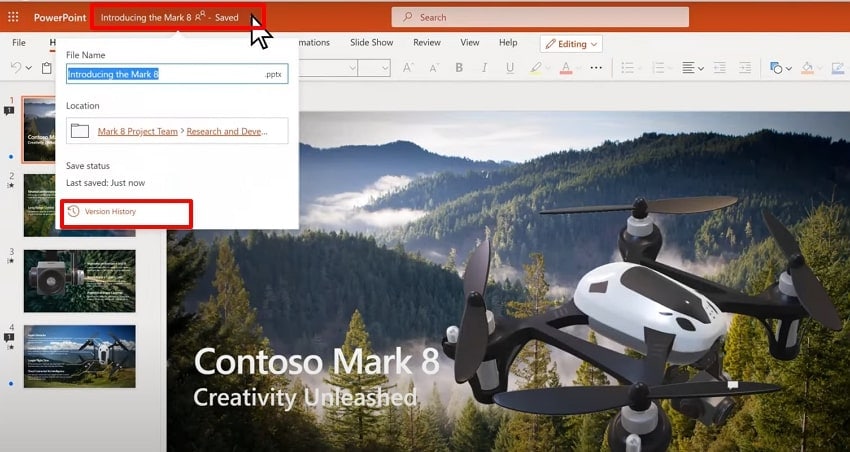Viewport: 850px width, 452px height.
Task: Apply the Shape Fill paint bucket
Action: click(x=807, y=68)
